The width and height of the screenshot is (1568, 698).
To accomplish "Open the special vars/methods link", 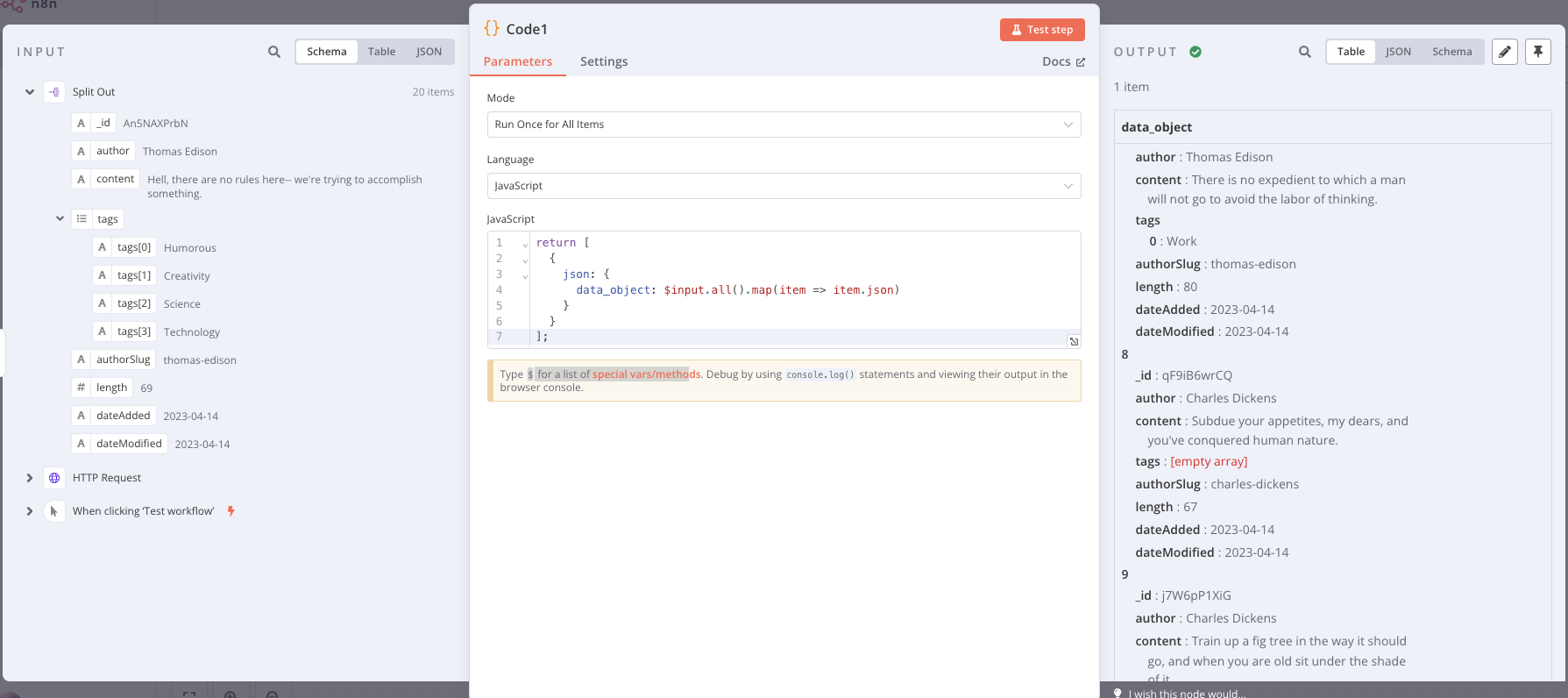I will point(646,374).
